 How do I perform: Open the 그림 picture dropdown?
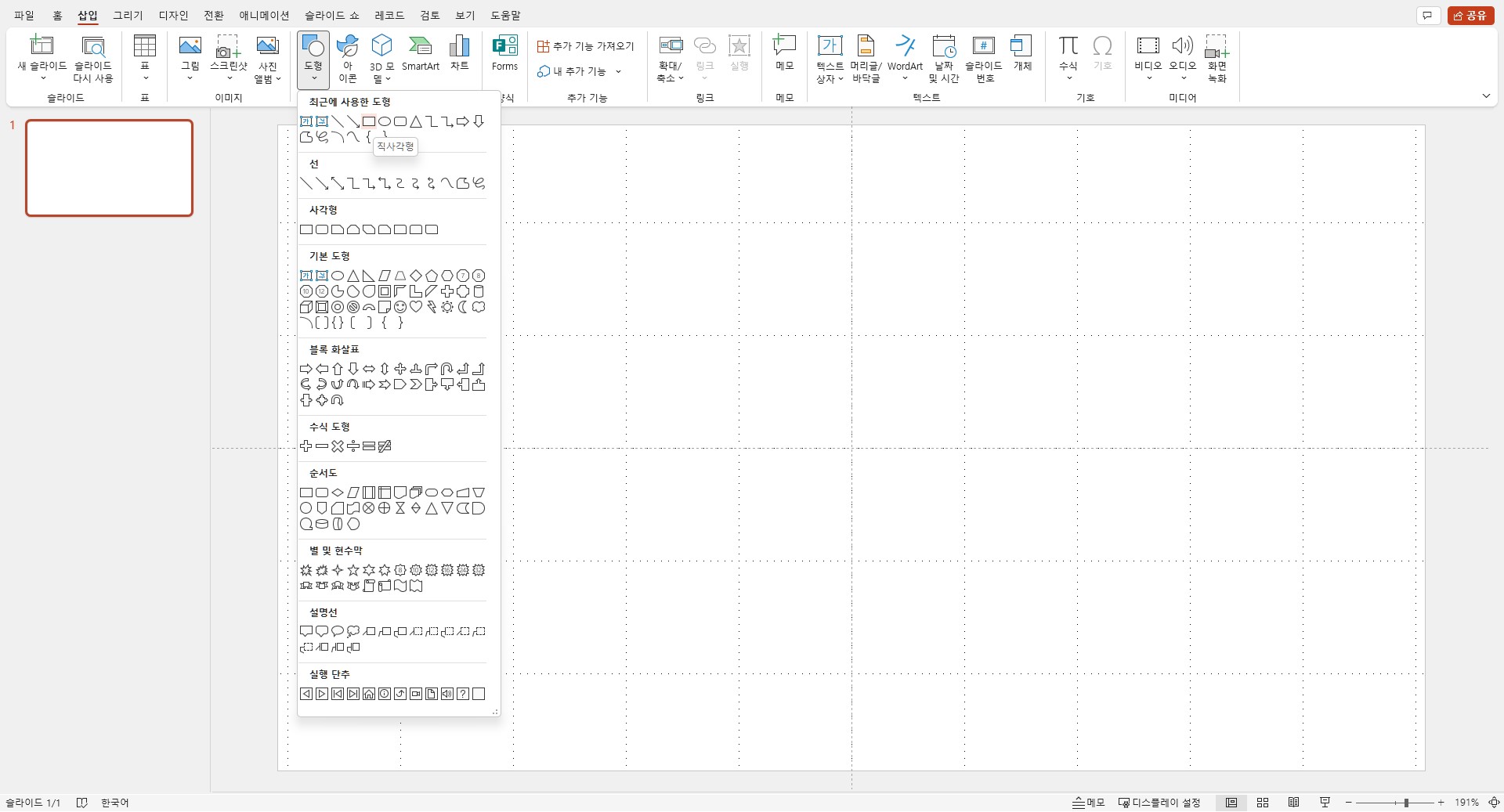190,78
